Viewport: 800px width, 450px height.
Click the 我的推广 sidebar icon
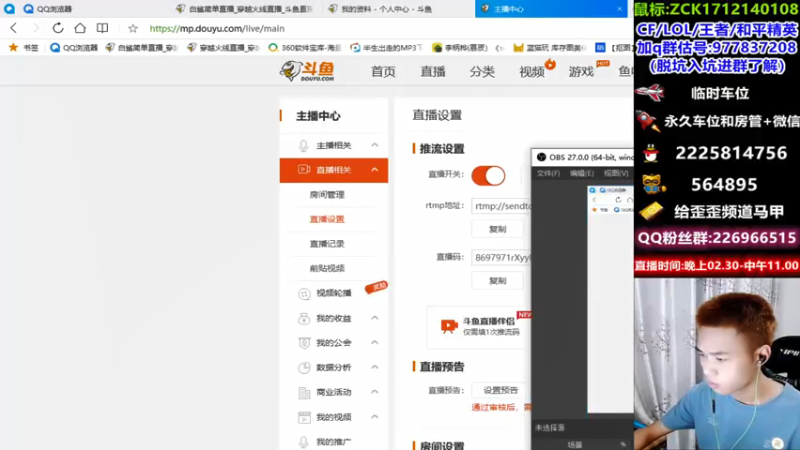point(304,442)
